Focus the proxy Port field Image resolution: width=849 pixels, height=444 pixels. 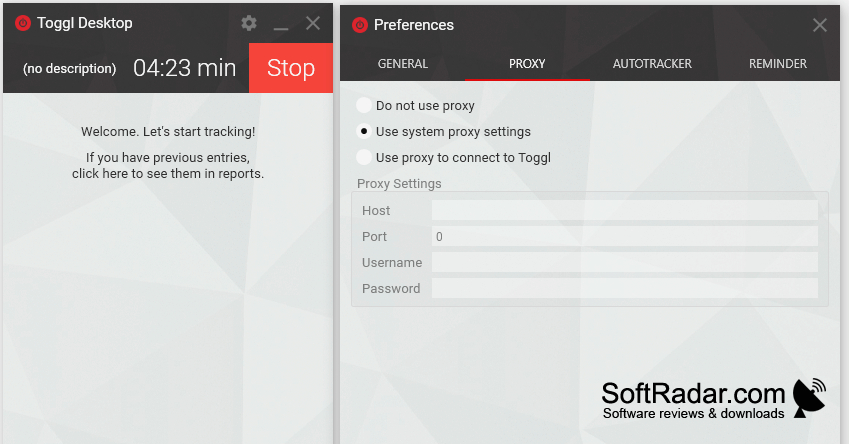click(625, 236)
